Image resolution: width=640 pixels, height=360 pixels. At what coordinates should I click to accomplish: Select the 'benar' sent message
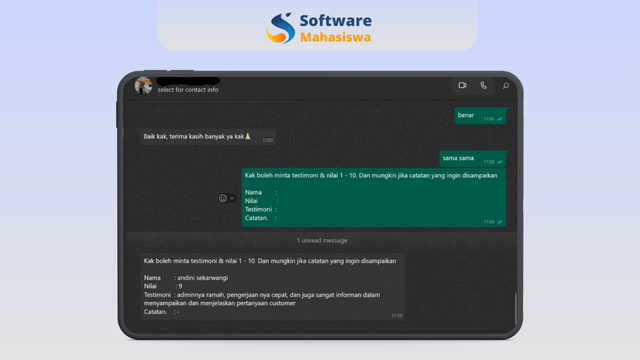click(480, 116)
